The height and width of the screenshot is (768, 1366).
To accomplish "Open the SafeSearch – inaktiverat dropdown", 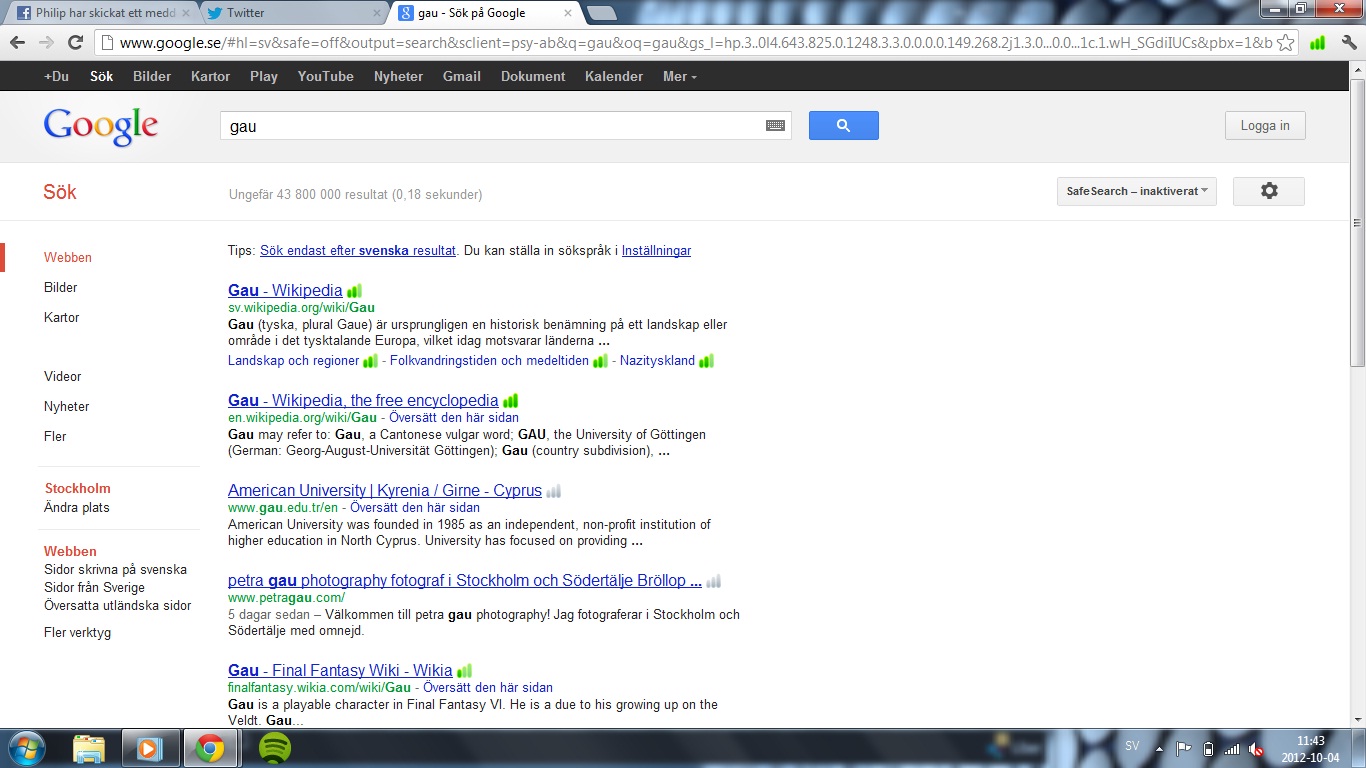I will (1137, 191).
